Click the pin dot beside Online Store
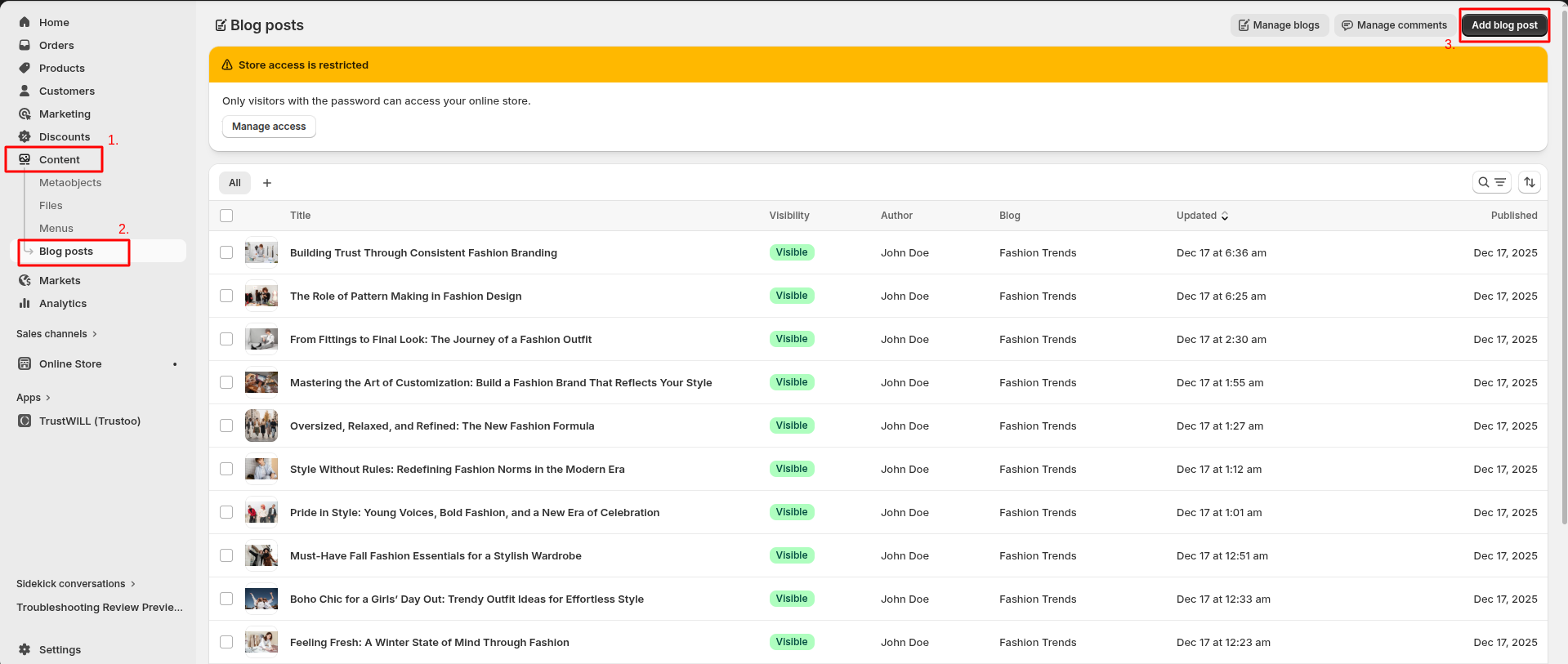Image resolution: width=1568 pixels, height=664 pixels. [x=175, y=364]
